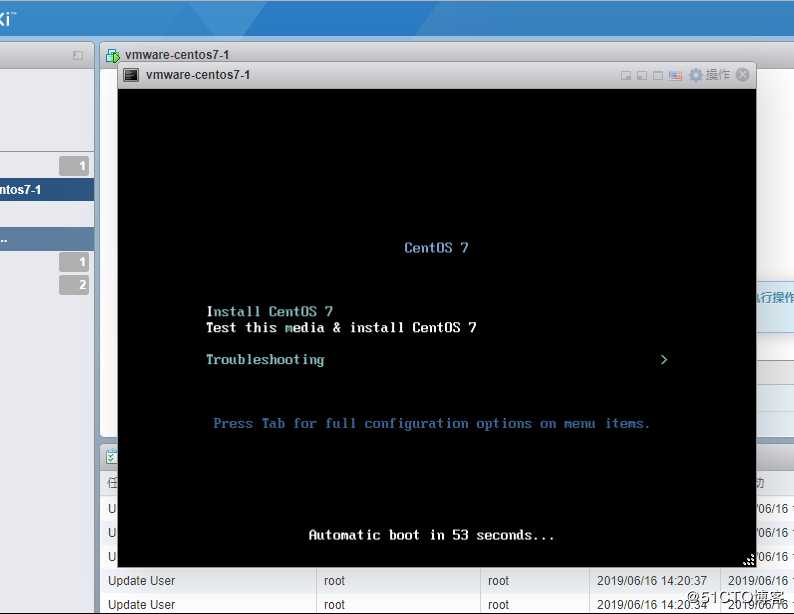This screenshot has width=794, height=614.
Task: Click the Update User task at 14:20:37
Action: click(142, 581)
